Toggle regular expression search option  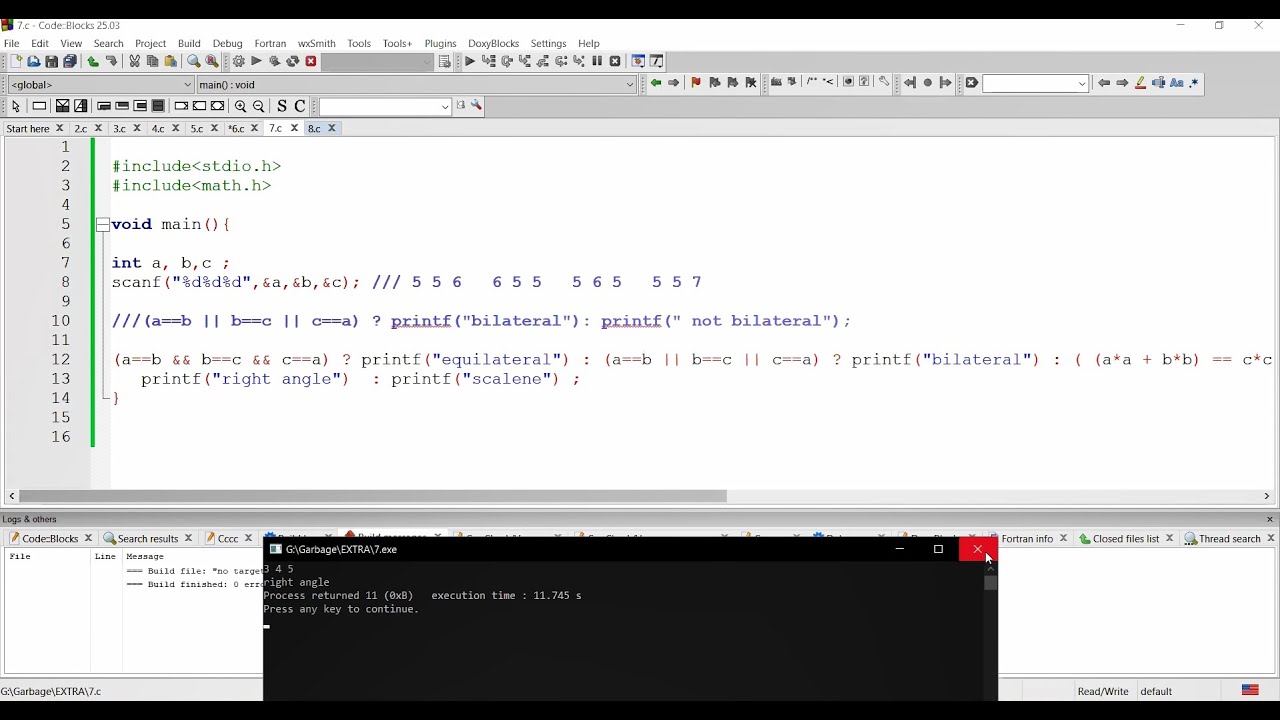coord(1194,83)
